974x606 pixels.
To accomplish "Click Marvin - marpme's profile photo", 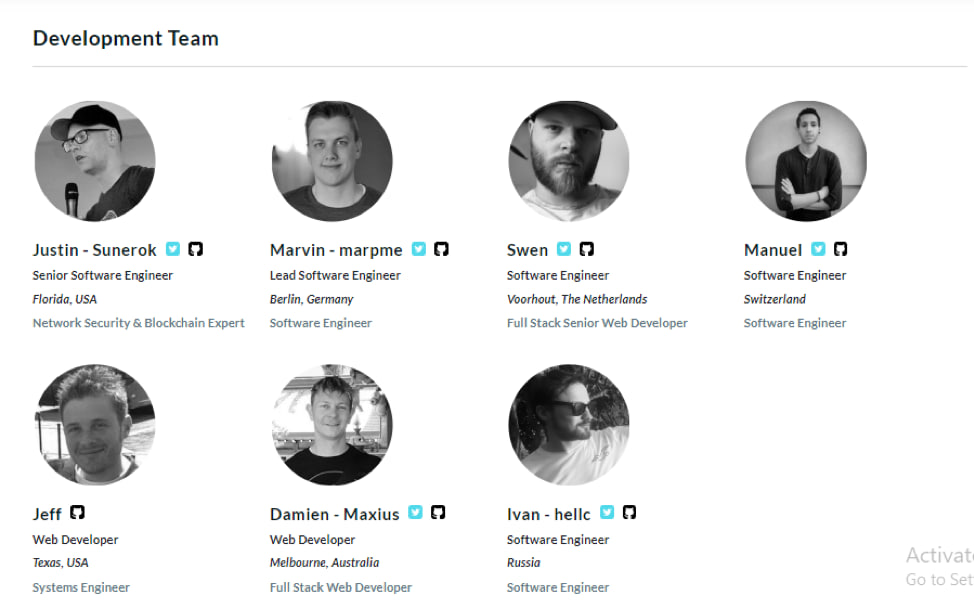I will click(x=332, y=161).
